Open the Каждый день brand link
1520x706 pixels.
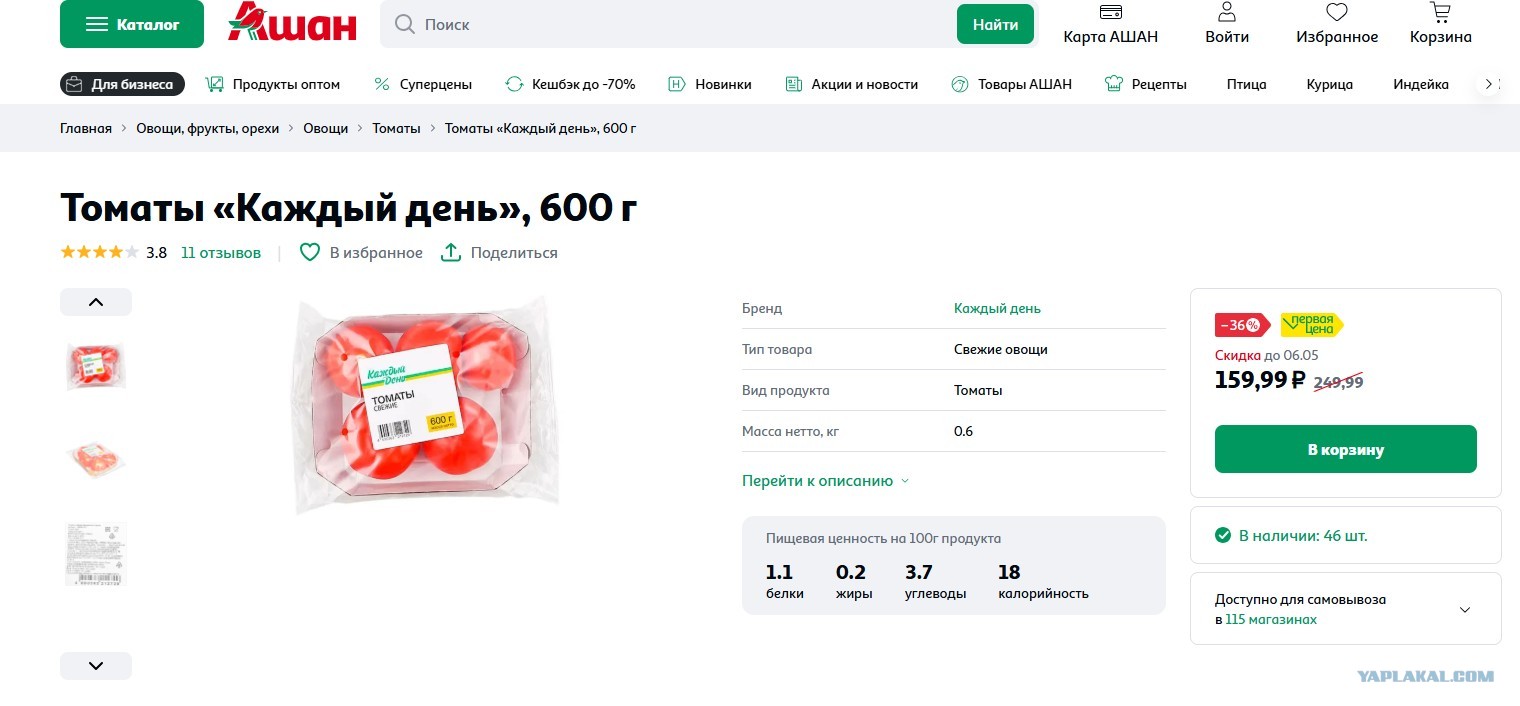click(x=997, y=308)
